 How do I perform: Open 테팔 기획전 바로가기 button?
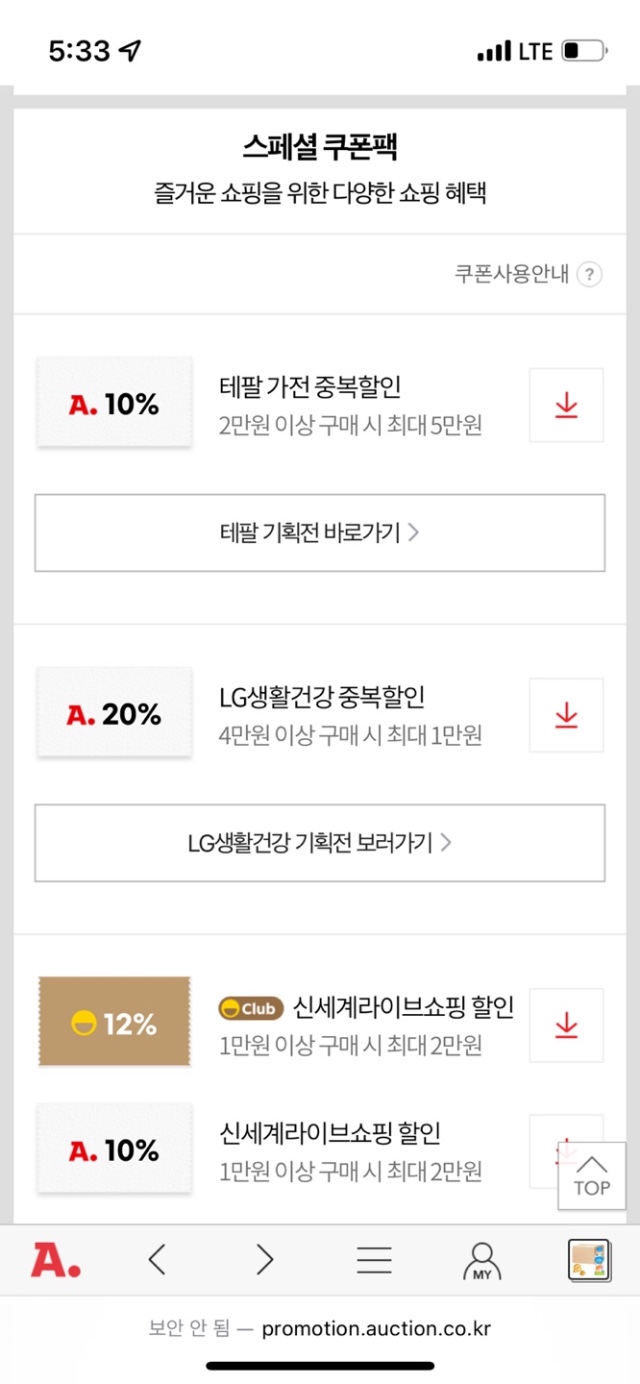(320, 532)
